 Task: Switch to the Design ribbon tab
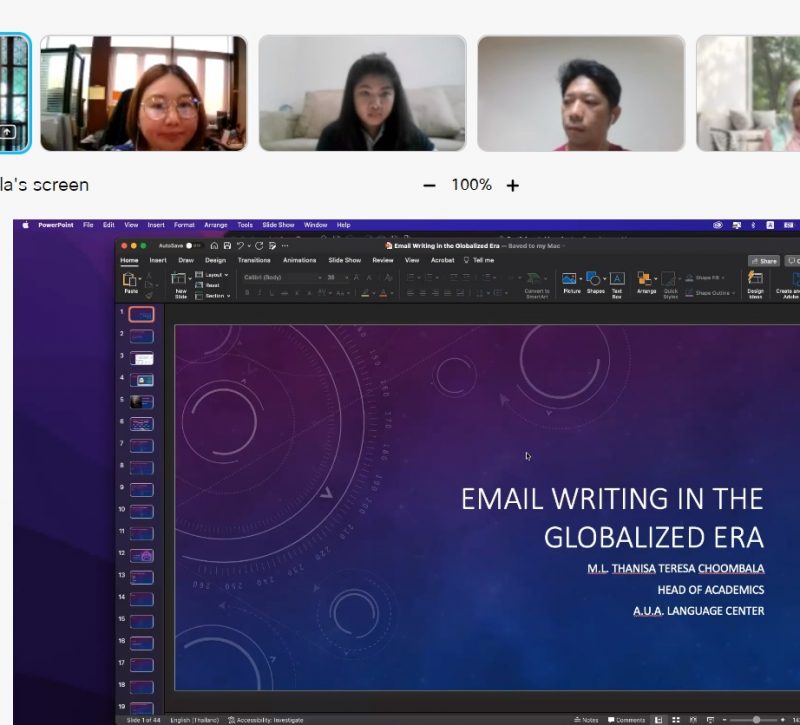click(215, 260)
